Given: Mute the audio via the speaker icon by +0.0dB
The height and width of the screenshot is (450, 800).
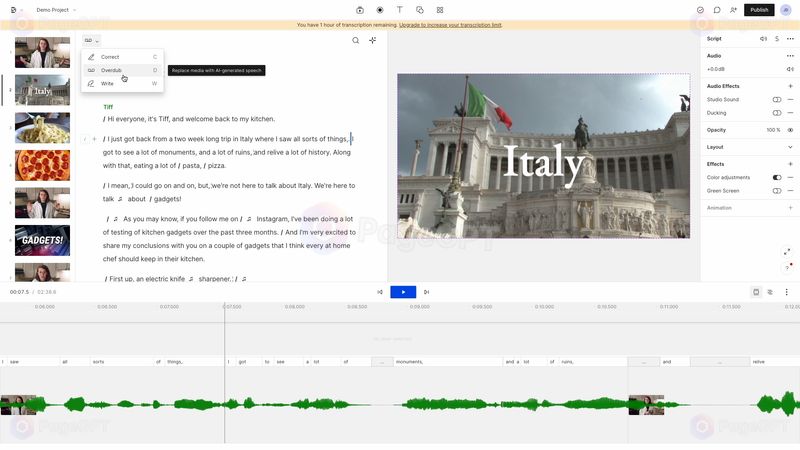Looking at the screenshot, I should point(790,69).
